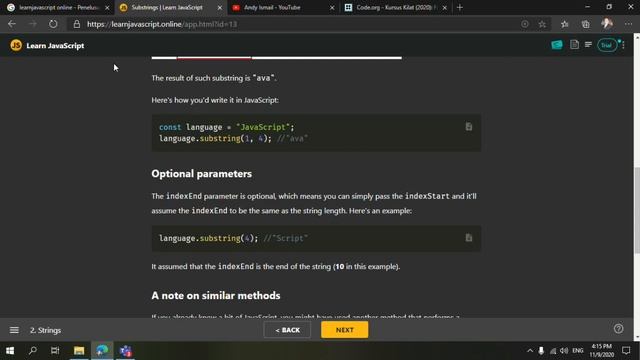The image size is (640, 360).
Task: Close the Code.org tab
Action: [444, 8]
